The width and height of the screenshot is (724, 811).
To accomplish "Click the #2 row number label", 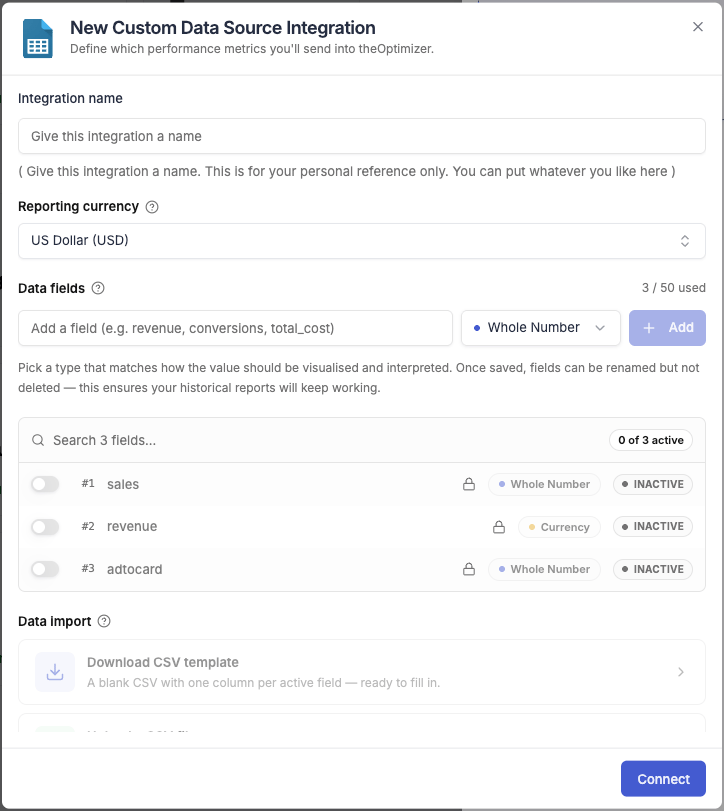I will pyautogui.click(x=88, y=526).
